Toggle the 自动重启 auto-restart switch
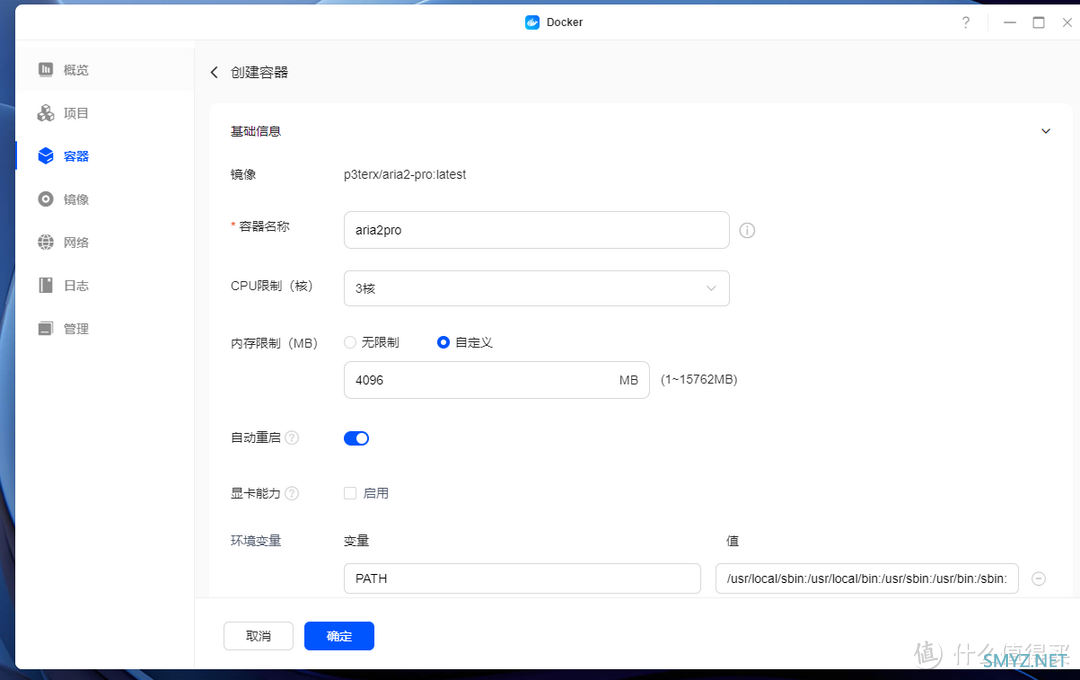This screenshot has width=1080, height=680. [x=356, y=438]
